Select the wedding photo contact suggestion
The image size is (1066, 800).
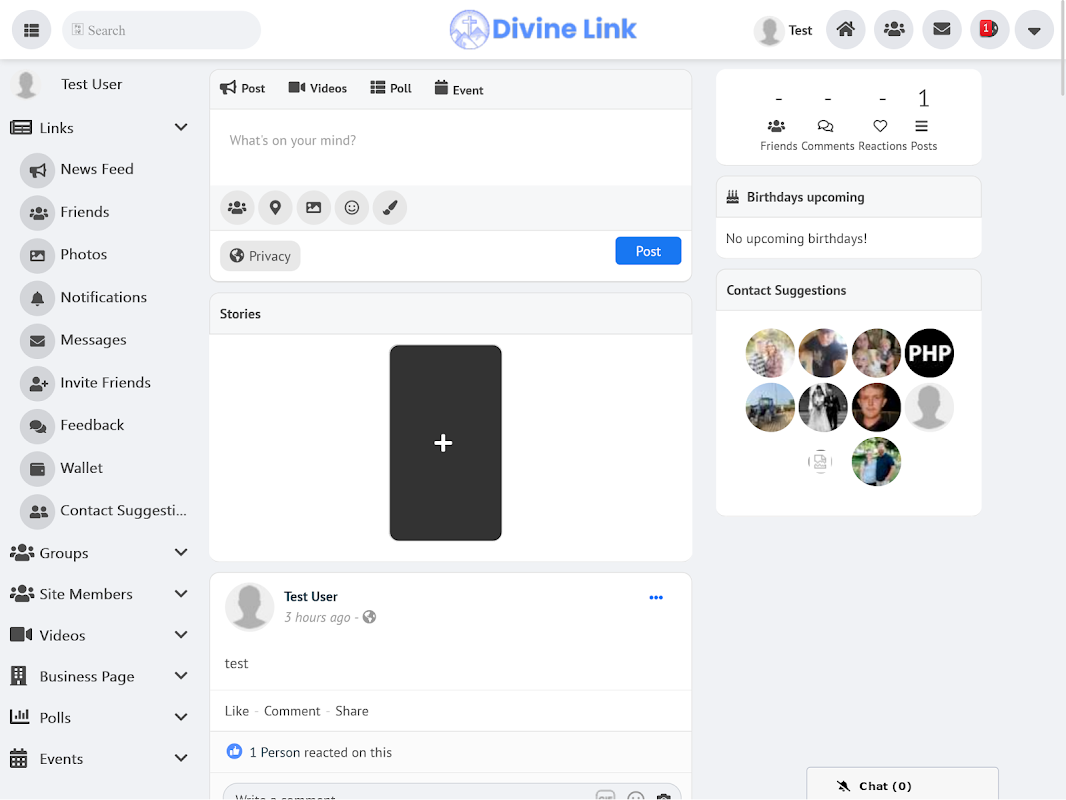[823, 407]
